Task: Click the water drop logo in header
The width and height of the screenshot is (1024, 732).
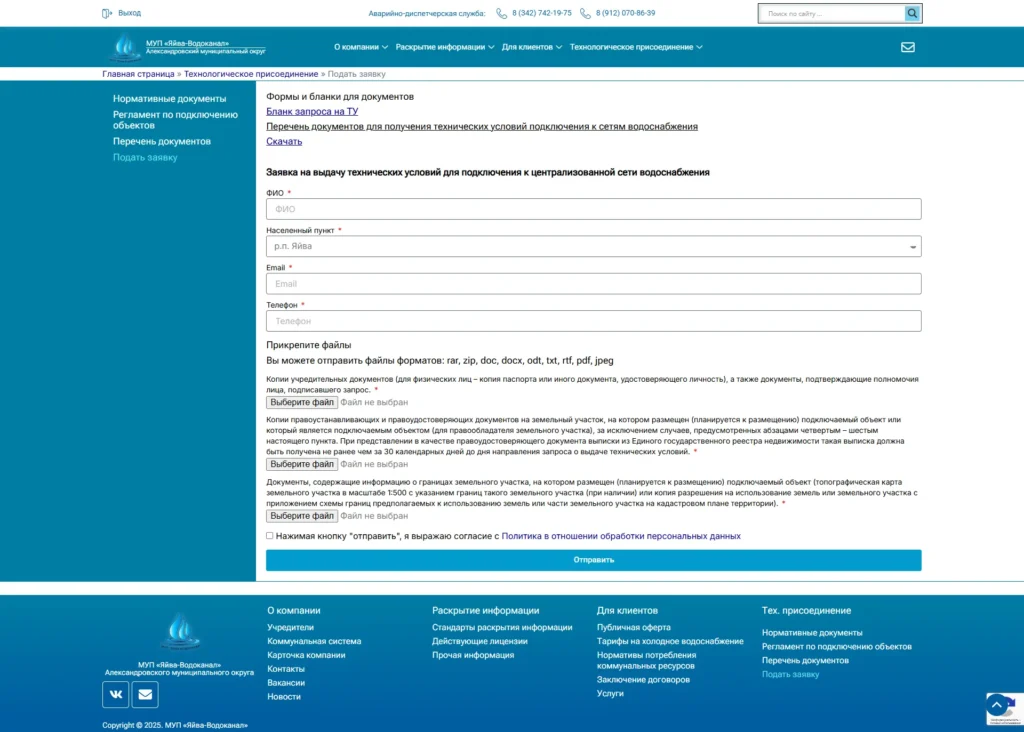Action: [125, 47]
